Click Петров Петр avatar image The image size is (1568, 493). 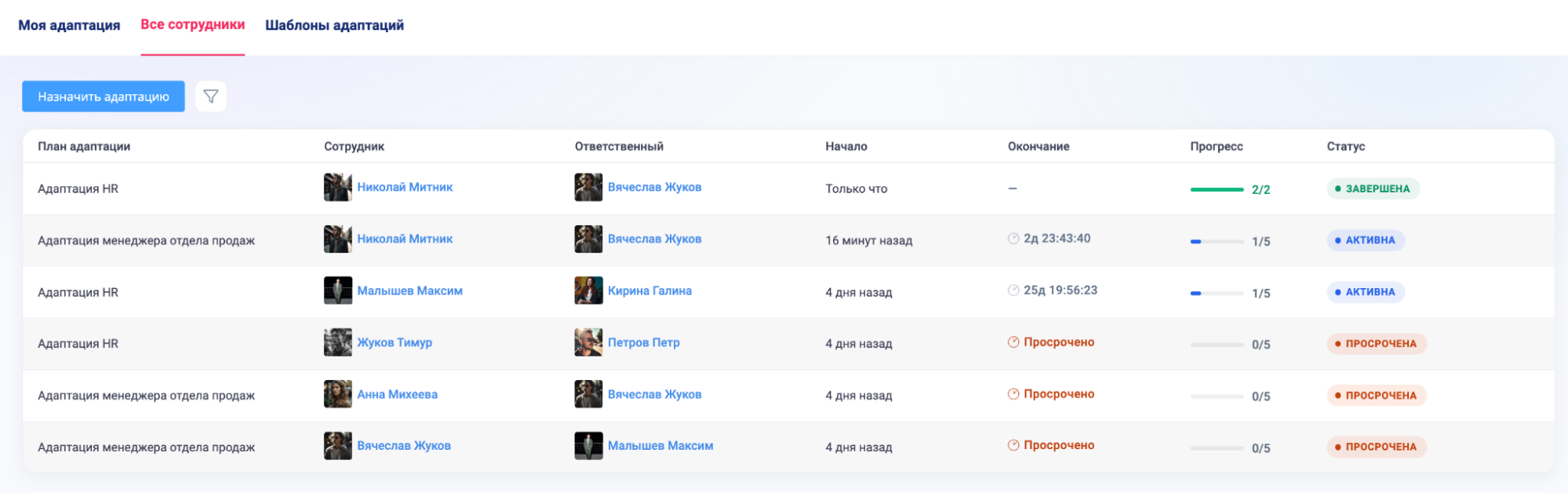point(588,343)
